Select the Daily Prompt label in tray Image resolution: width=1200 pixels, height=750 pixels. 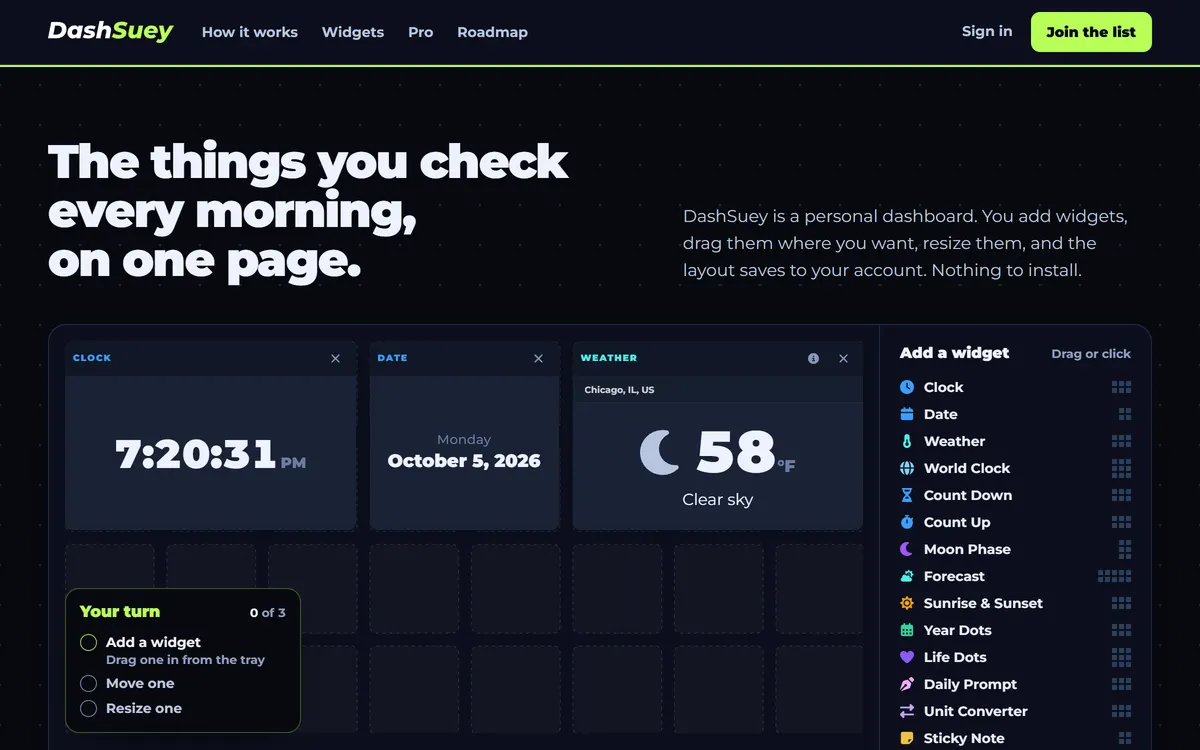click(970, 684)
